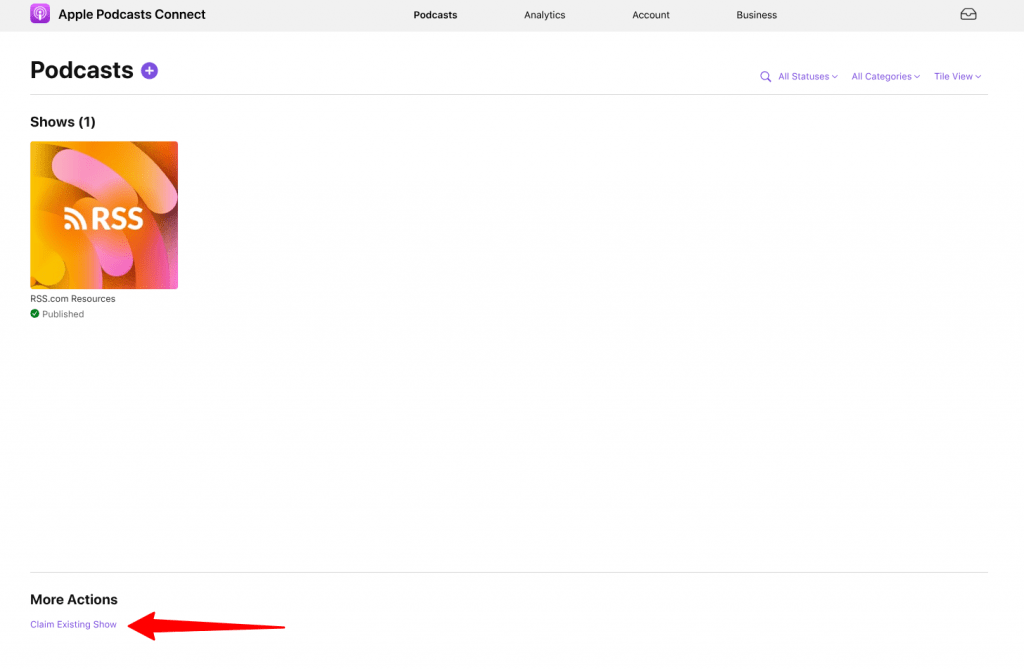
Task: Add a new show with plus icon
Action: 149,70
